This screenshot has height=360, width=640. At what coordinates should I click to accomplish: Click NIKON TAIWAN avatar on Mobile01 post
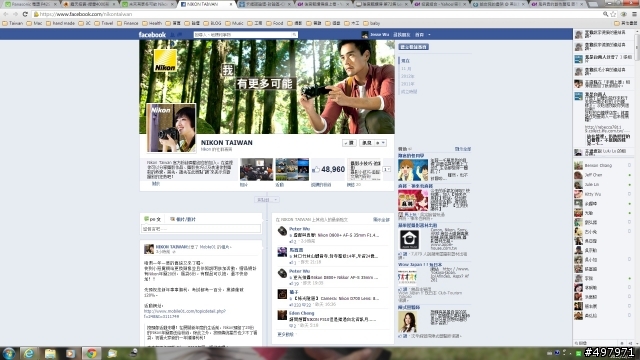(149, 249)
